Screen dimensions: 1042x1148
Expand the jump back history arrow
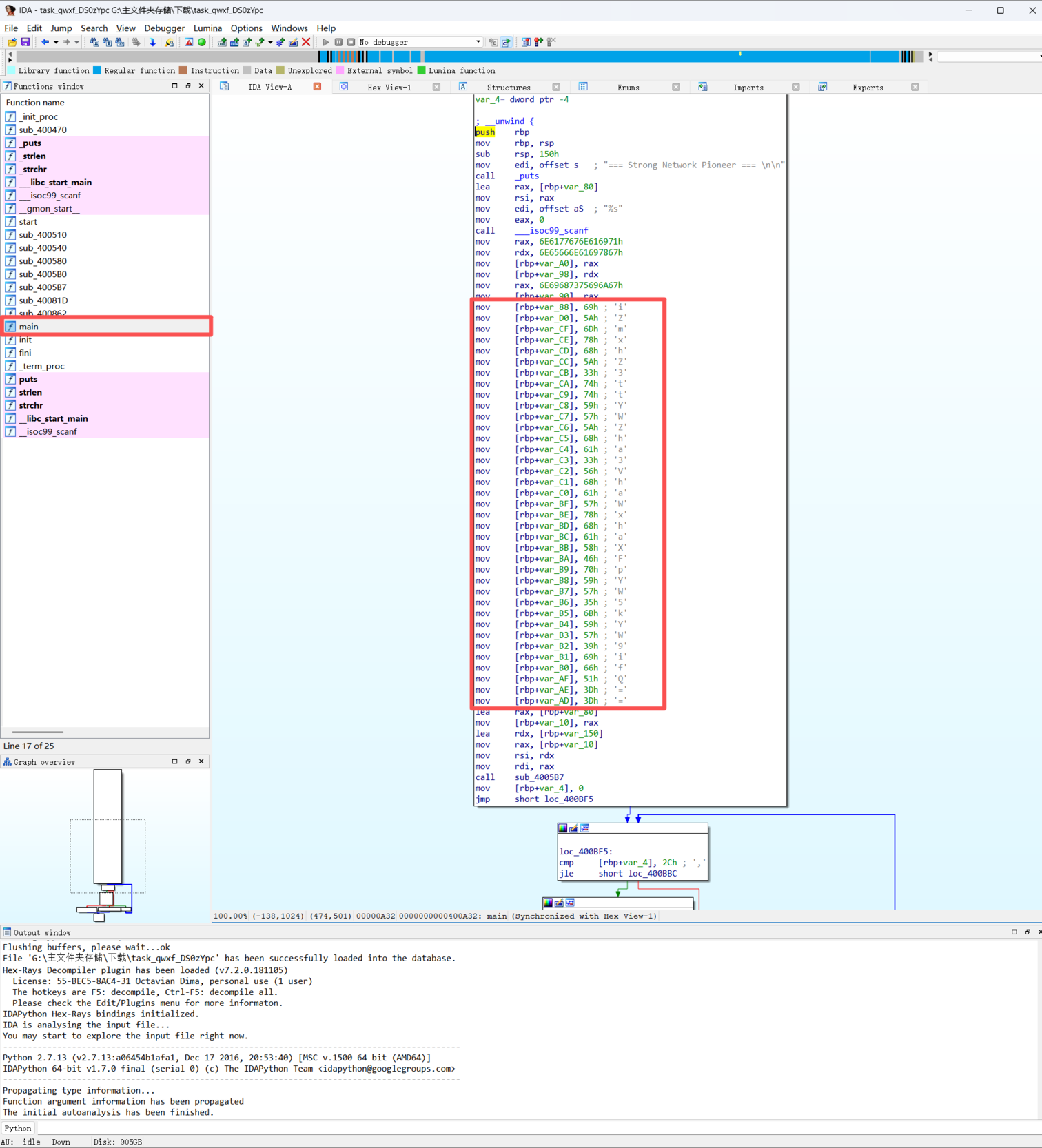click(56, 42)
